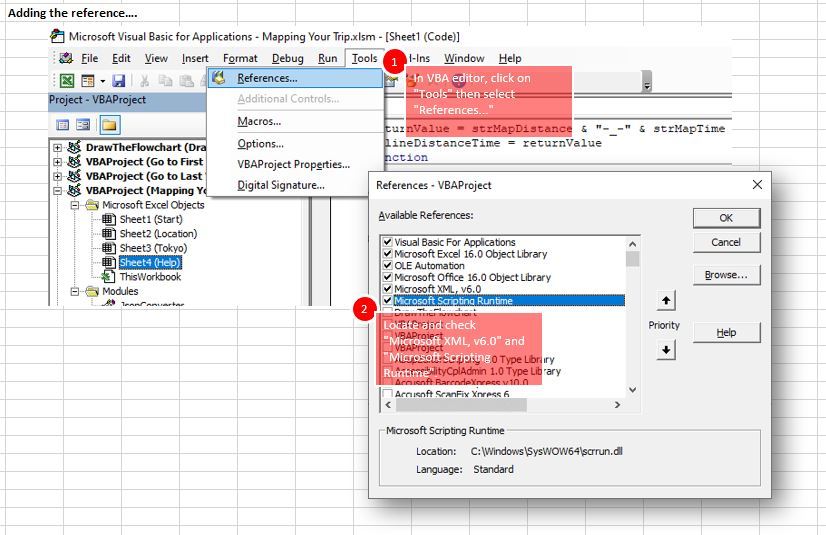Expand VBAProject (Go to First node
The image size is (826, 535).
click(x=57, y=162)
